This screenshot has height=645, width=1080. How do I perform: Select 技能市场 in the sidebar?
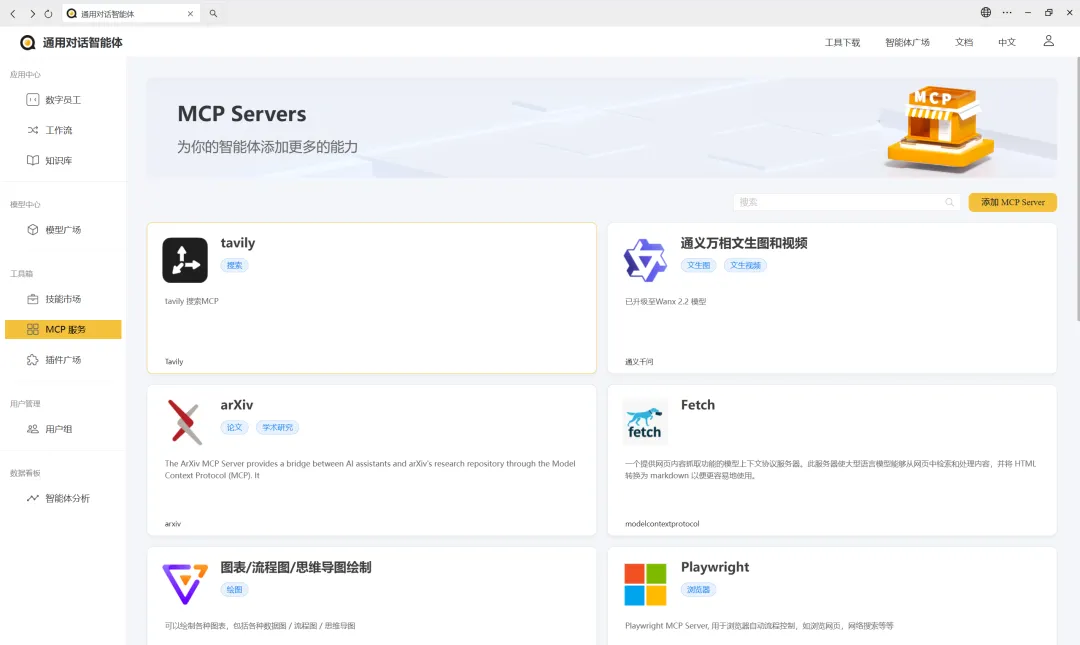tap(63, 299)
